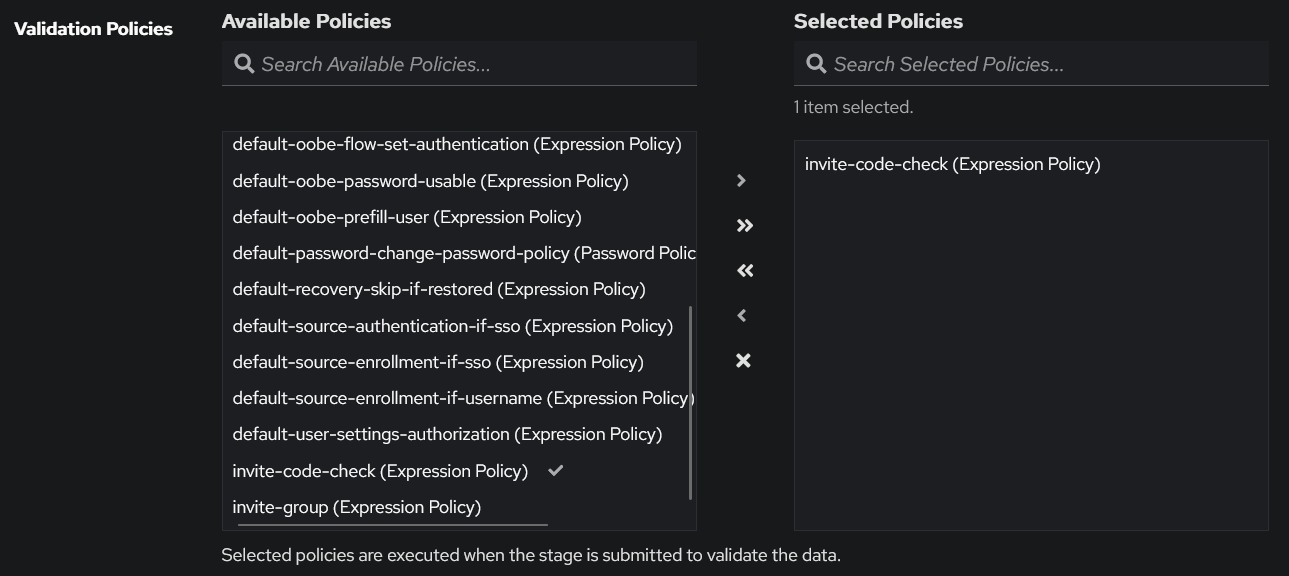Click the magnifier icon in Available Policies search
The width and height of the screenshot is (1289, 576).
point(244,63)
